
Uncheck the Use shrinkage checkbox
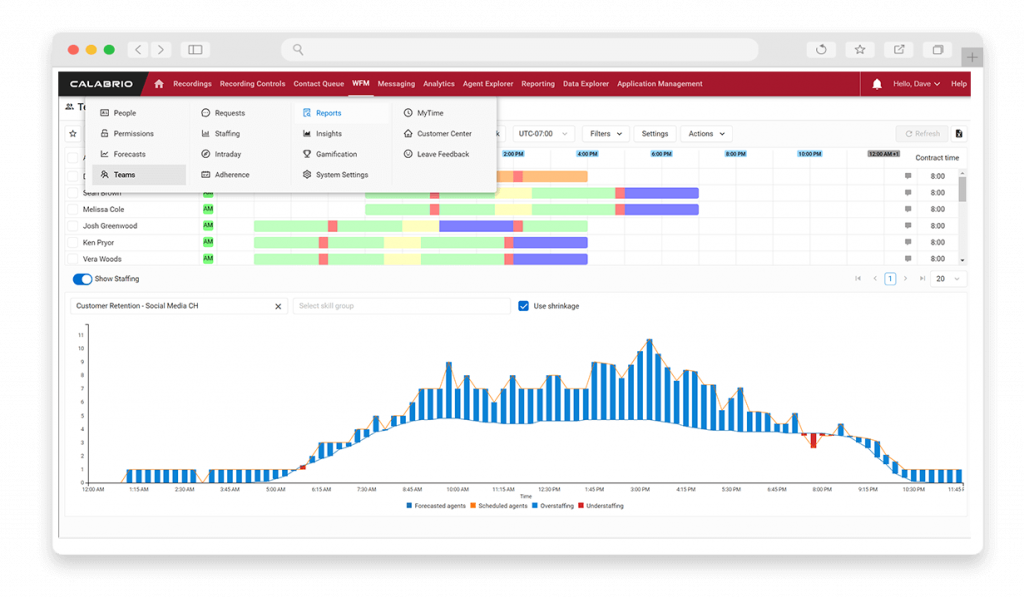525,306
